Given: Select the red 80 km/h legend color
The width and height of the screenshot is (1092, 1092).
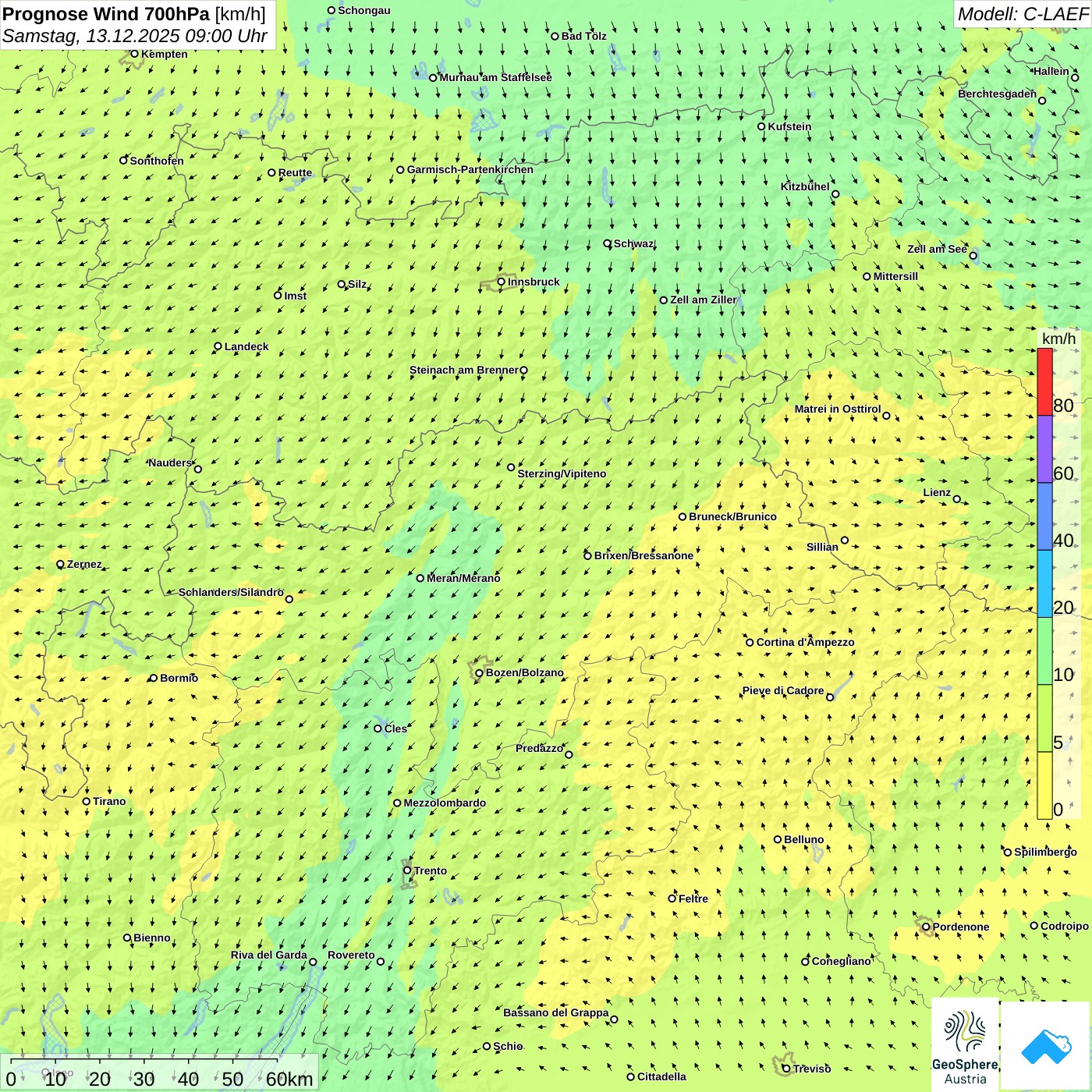Looking at the screenshot, I should [x=1044, y=382].
